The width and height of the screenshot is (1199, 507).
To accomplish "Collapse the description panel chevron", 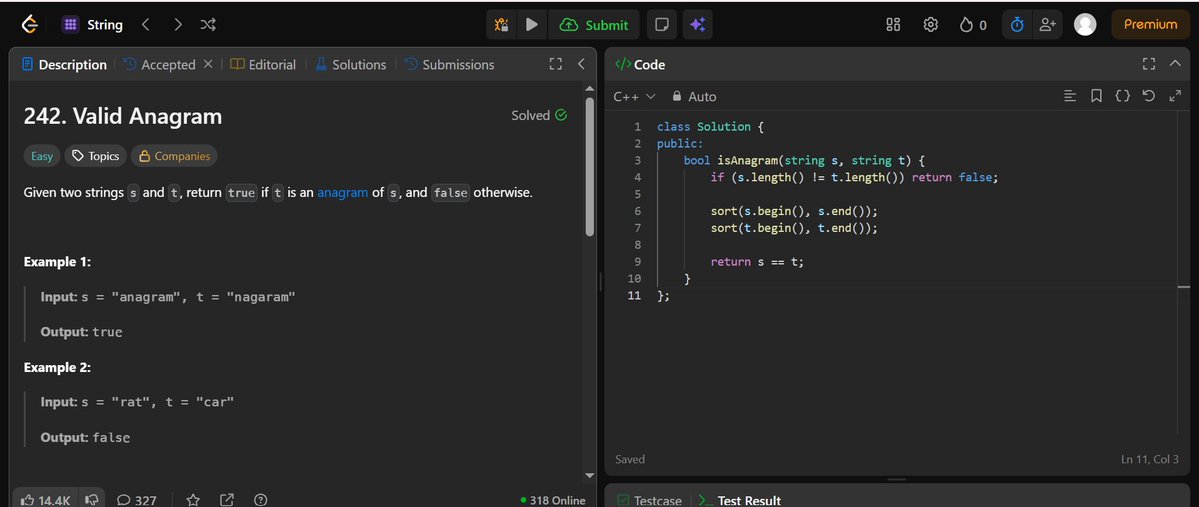I will coord(581,64).
